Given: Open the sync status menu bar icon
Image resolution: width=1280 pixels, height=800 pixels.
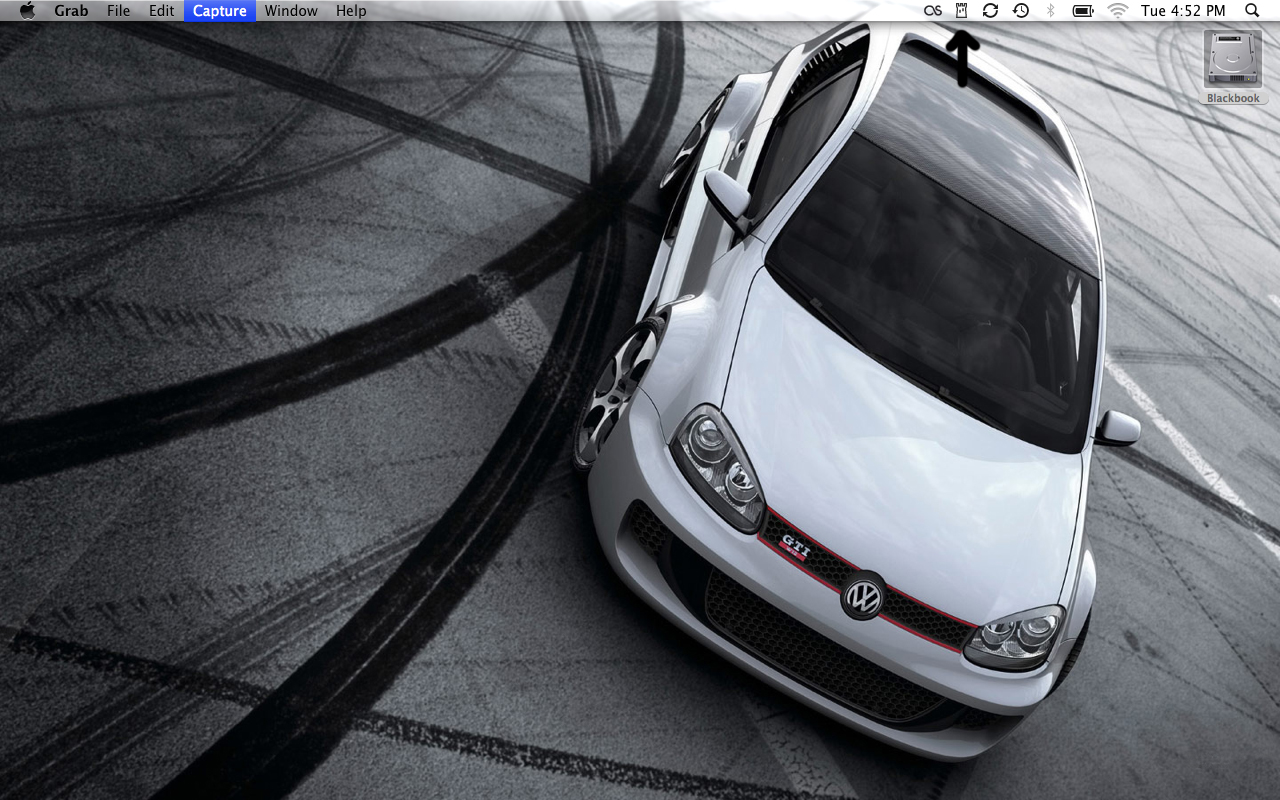Looking at the screenshot, I should pyautogui.click(x=990, y=11).
